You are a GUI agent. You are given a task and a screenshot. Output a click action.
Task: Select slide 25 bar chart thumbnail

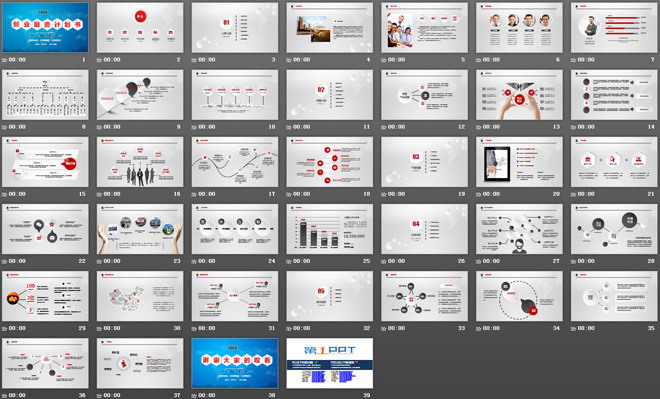[x=330, y=229]
